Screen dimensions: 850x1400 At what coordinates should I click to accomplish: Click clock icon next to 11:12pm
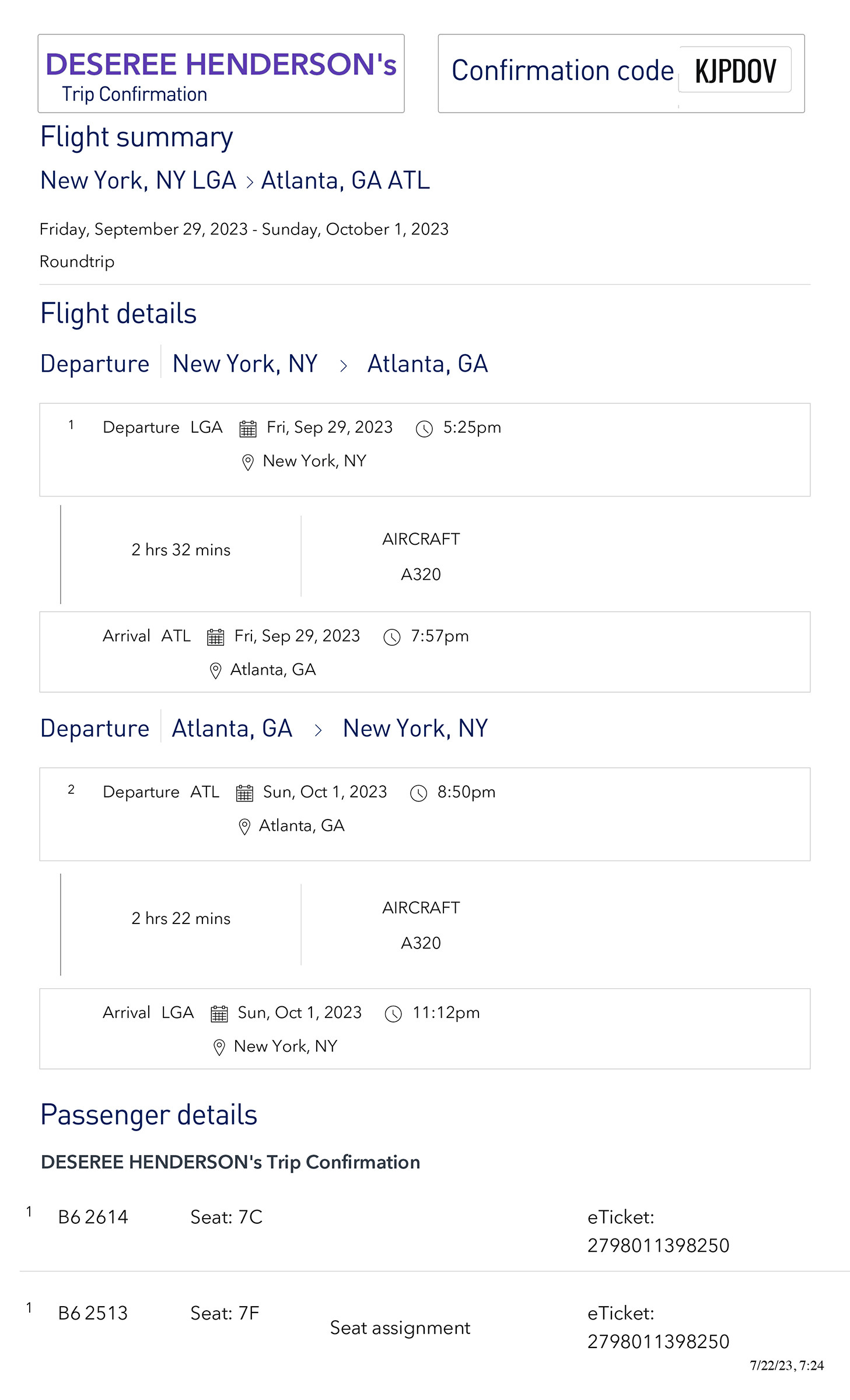coord(394,1014)
